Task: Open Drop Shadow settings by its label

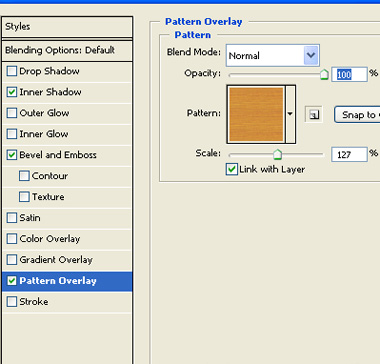Action: pyautogui.click(x=49, y=71)
